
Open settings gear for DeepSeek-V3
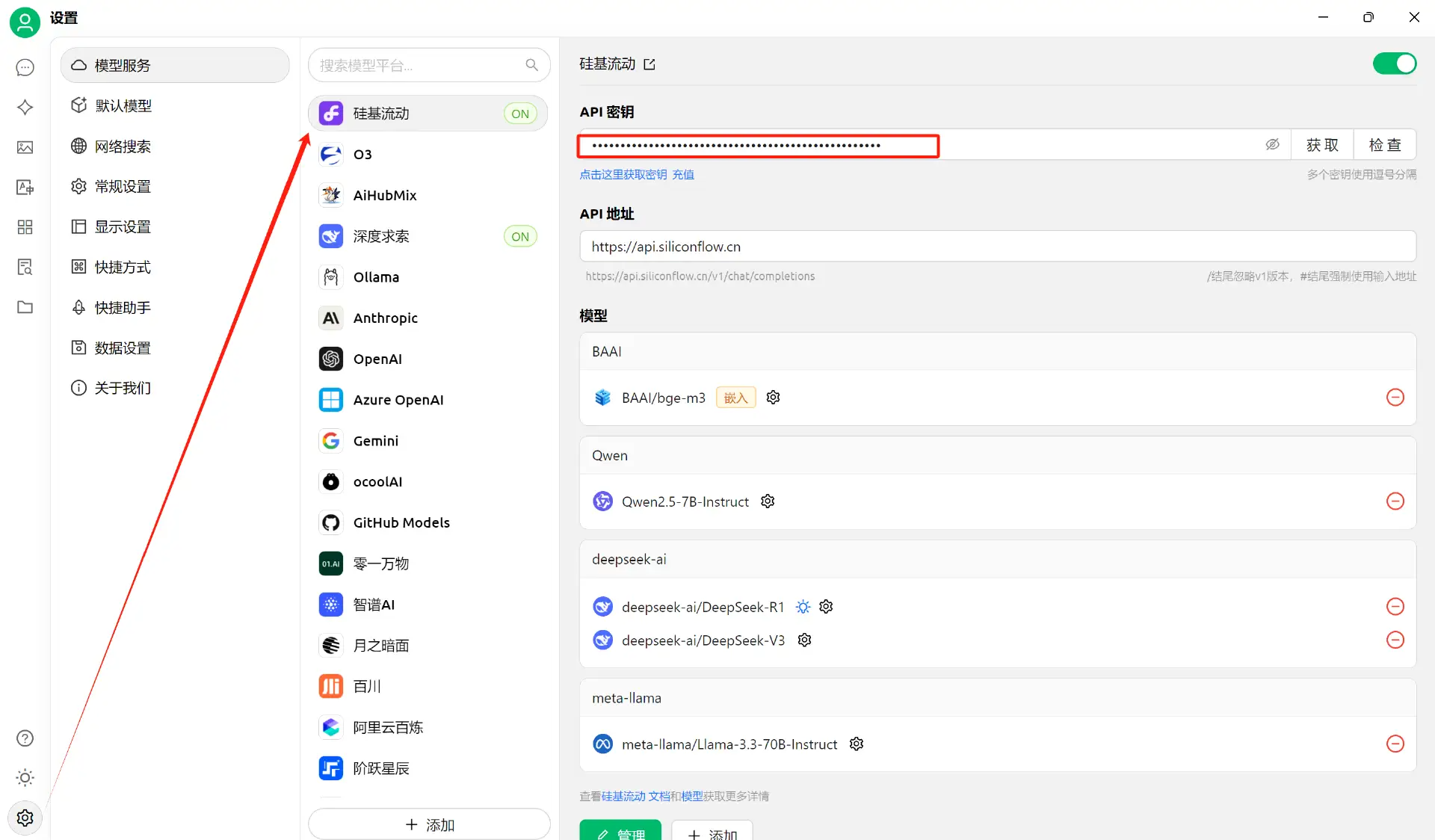pos(805,640)
